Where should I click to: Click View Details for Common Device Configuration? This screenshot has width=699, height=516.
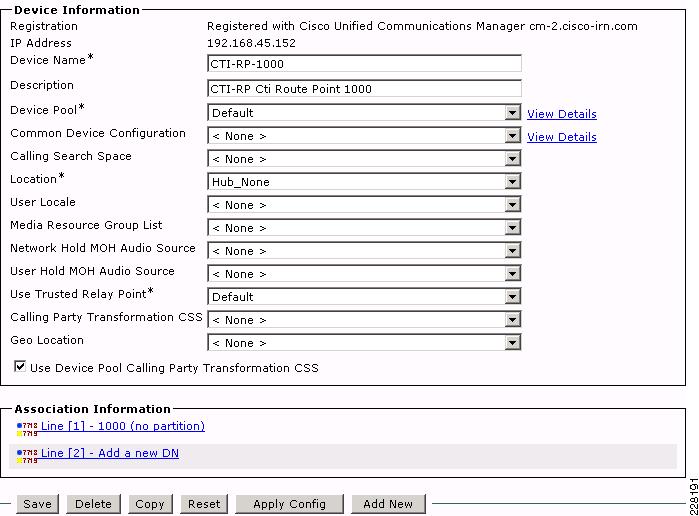(562, 137)
